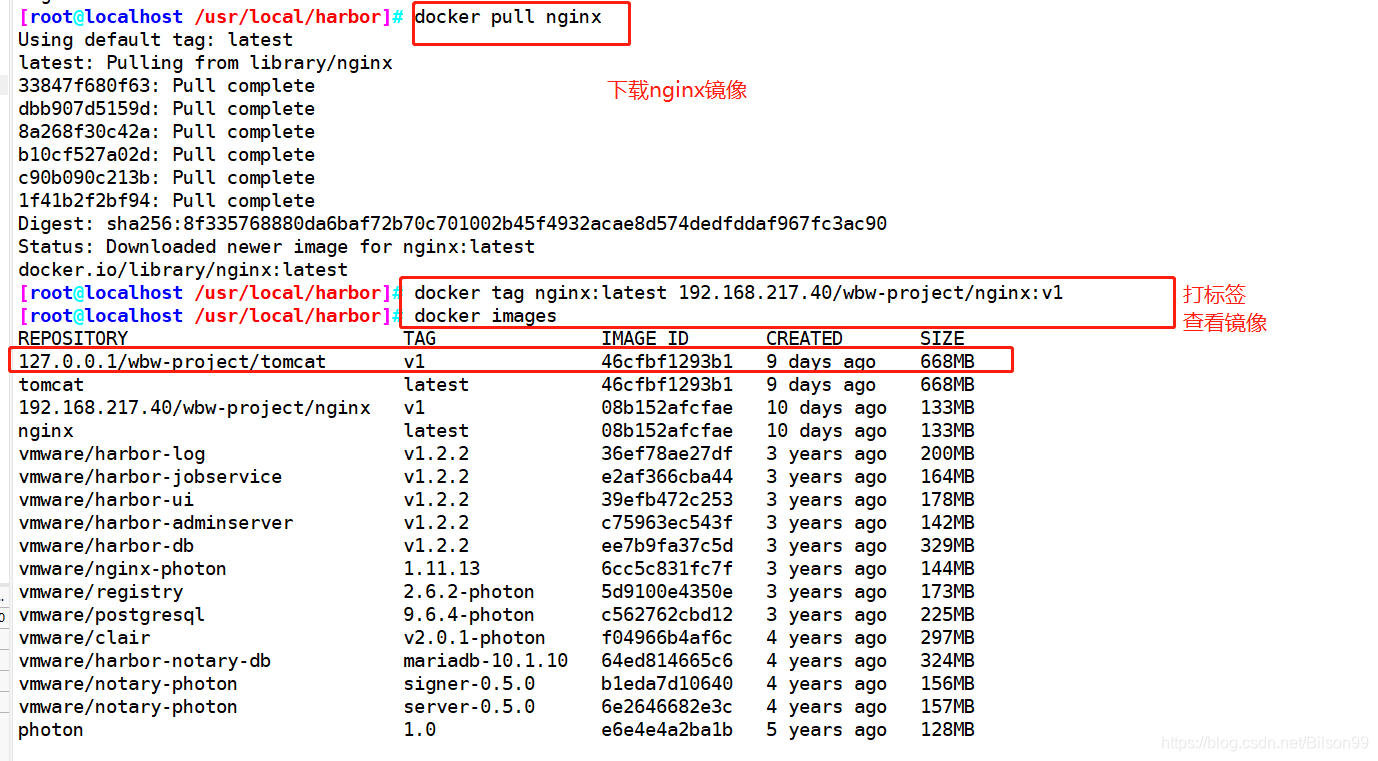Select image ID '36ef78ae27df'
This screenshot has width=1378, height=761.
[667, 454]
